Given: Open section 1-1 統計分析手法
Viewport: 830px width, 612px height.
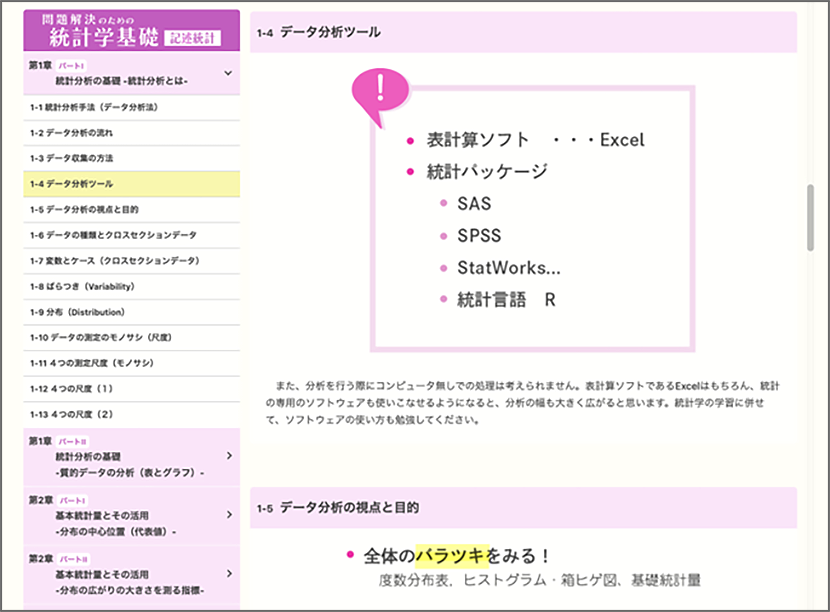Looking at the screenshot, I should pyautogui.click(x=131, y=107).
